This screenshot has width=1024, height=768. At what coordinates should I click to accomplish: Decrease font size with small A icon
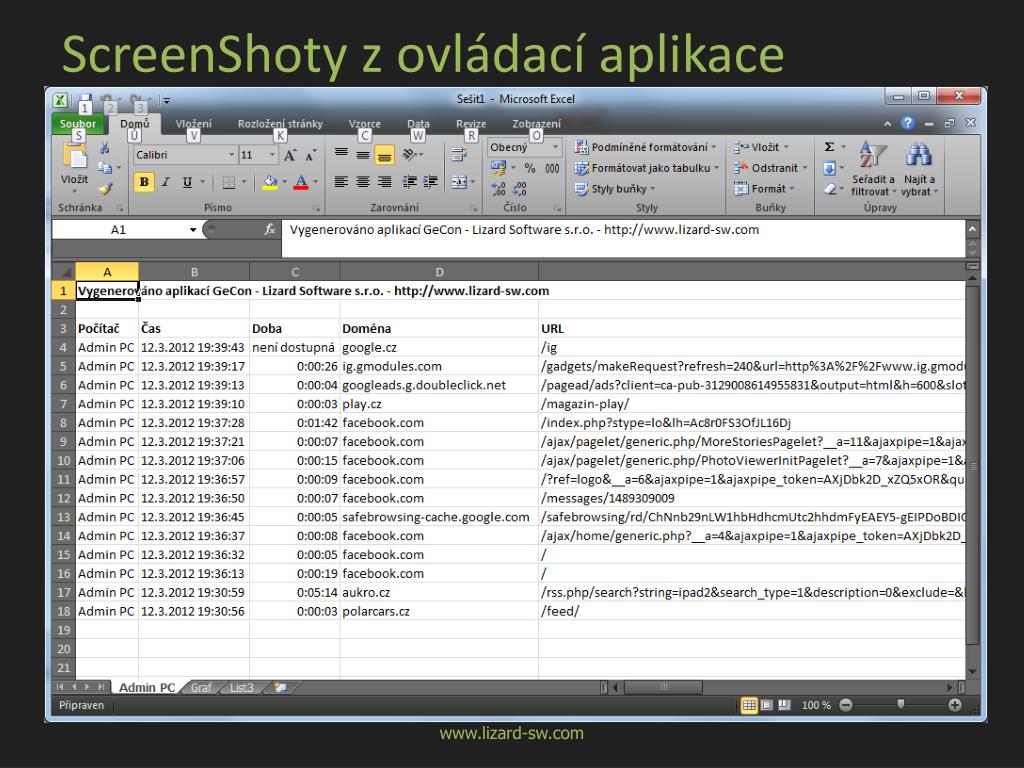point(310,155)
